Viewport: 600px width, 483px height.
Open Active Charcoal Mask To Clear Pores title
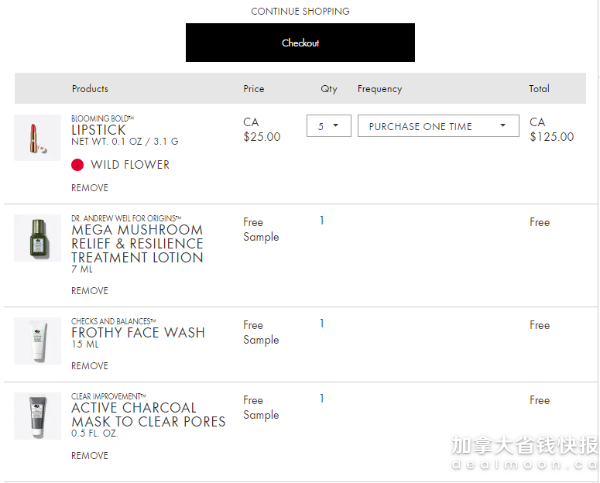(x=148, y=415)
